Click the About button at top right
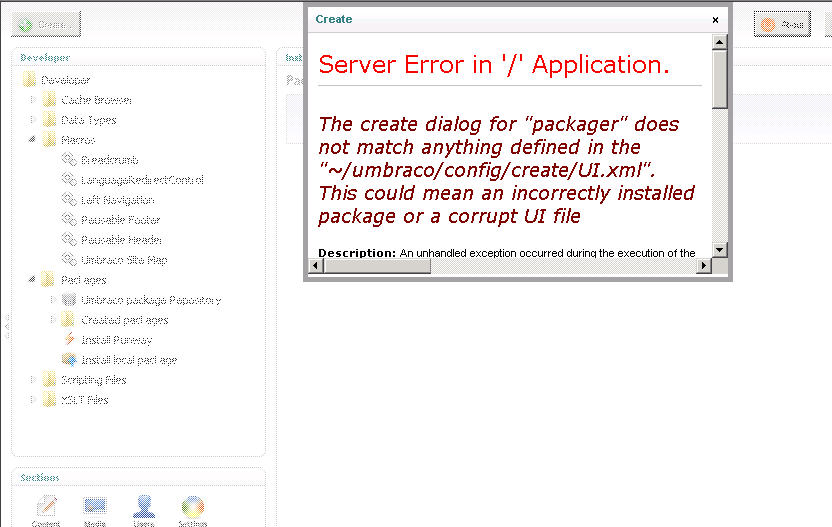Viewport: 832px width, 527px height. tap(782, 24)
